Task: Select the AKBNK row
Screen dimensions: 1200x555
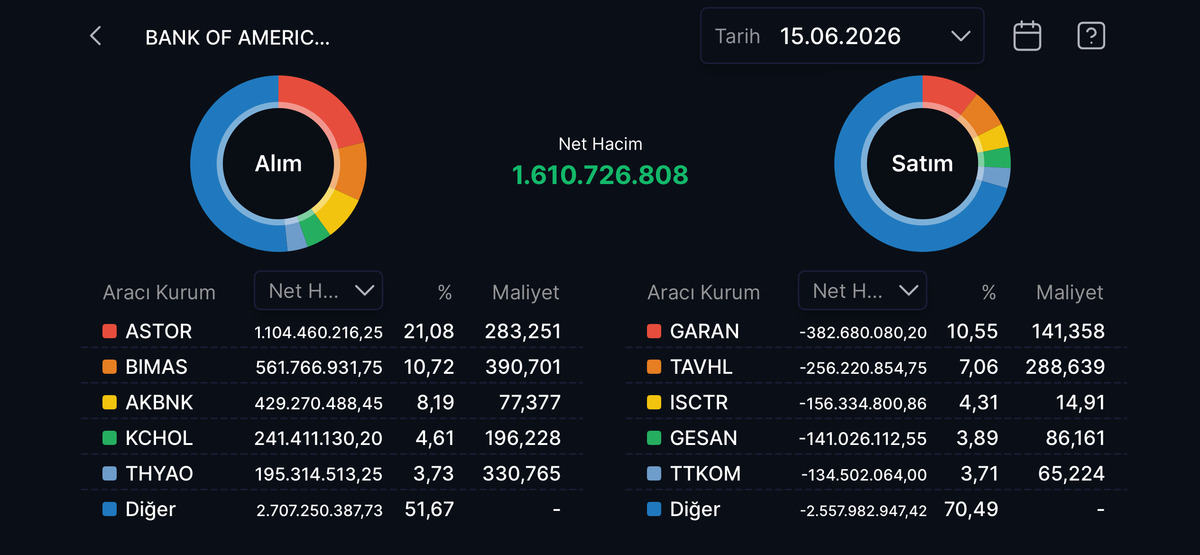Action: [332, 402]
